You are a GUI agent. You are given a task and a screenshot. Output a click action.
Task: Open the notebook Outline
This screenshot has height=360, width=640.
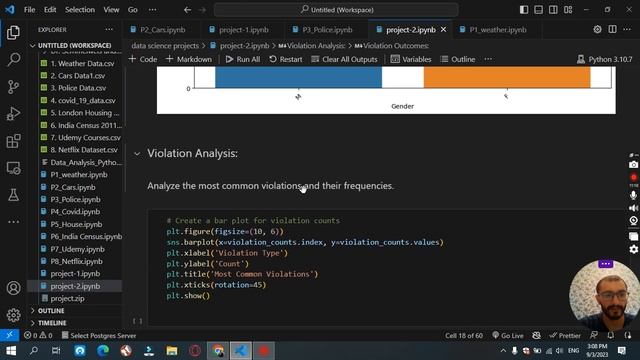pos(458,59)
